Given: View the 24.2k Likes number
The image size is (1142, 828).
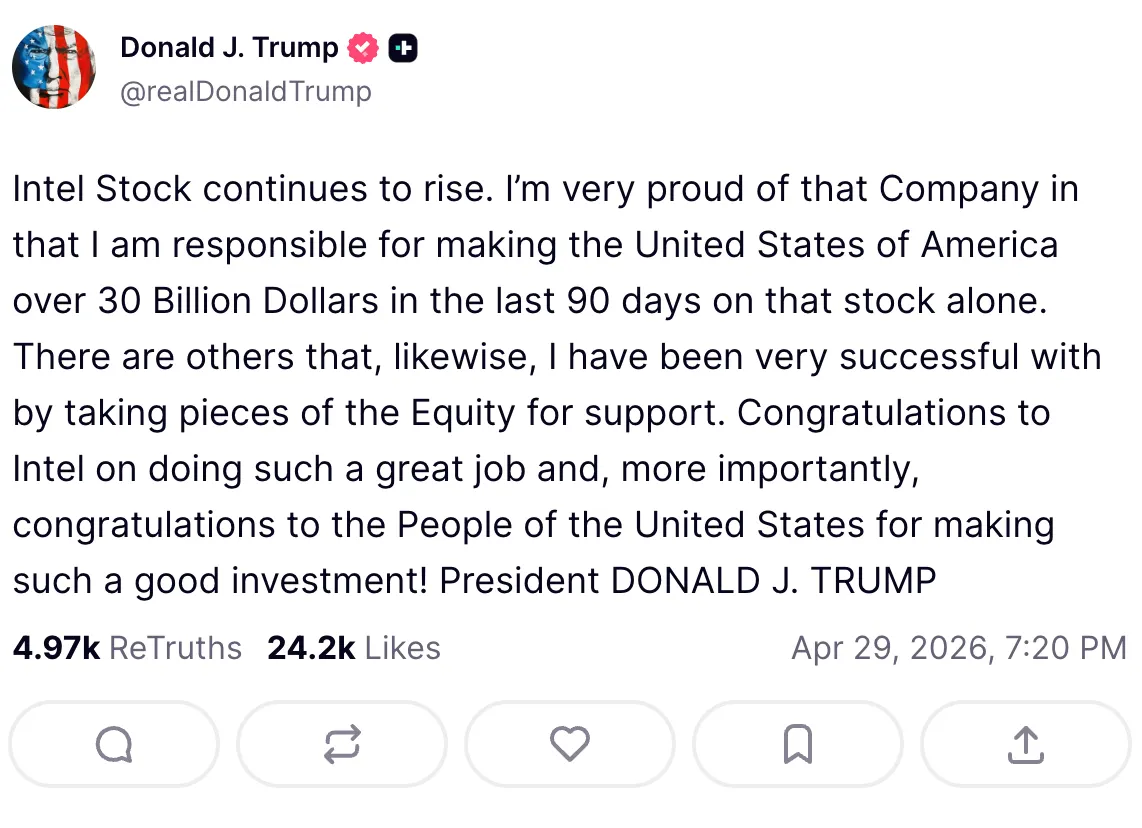Looking at the screenshot, I should [311, 647].
